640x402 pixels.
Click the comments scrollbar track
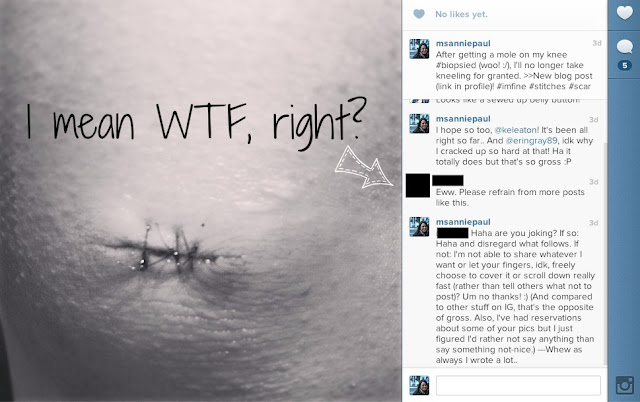[x=605, y=233]
